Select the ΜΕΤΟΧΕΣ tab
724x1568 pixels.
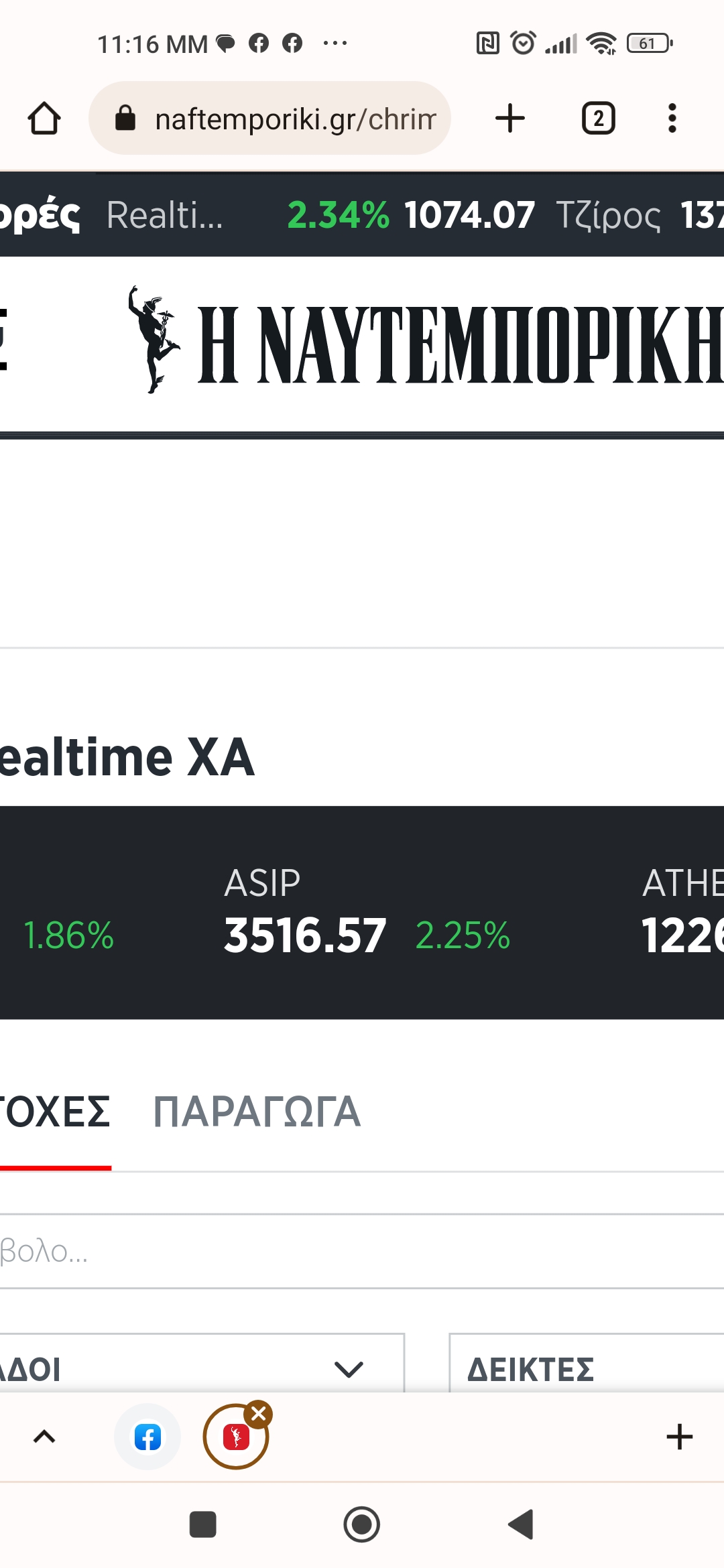(55, 1112)
